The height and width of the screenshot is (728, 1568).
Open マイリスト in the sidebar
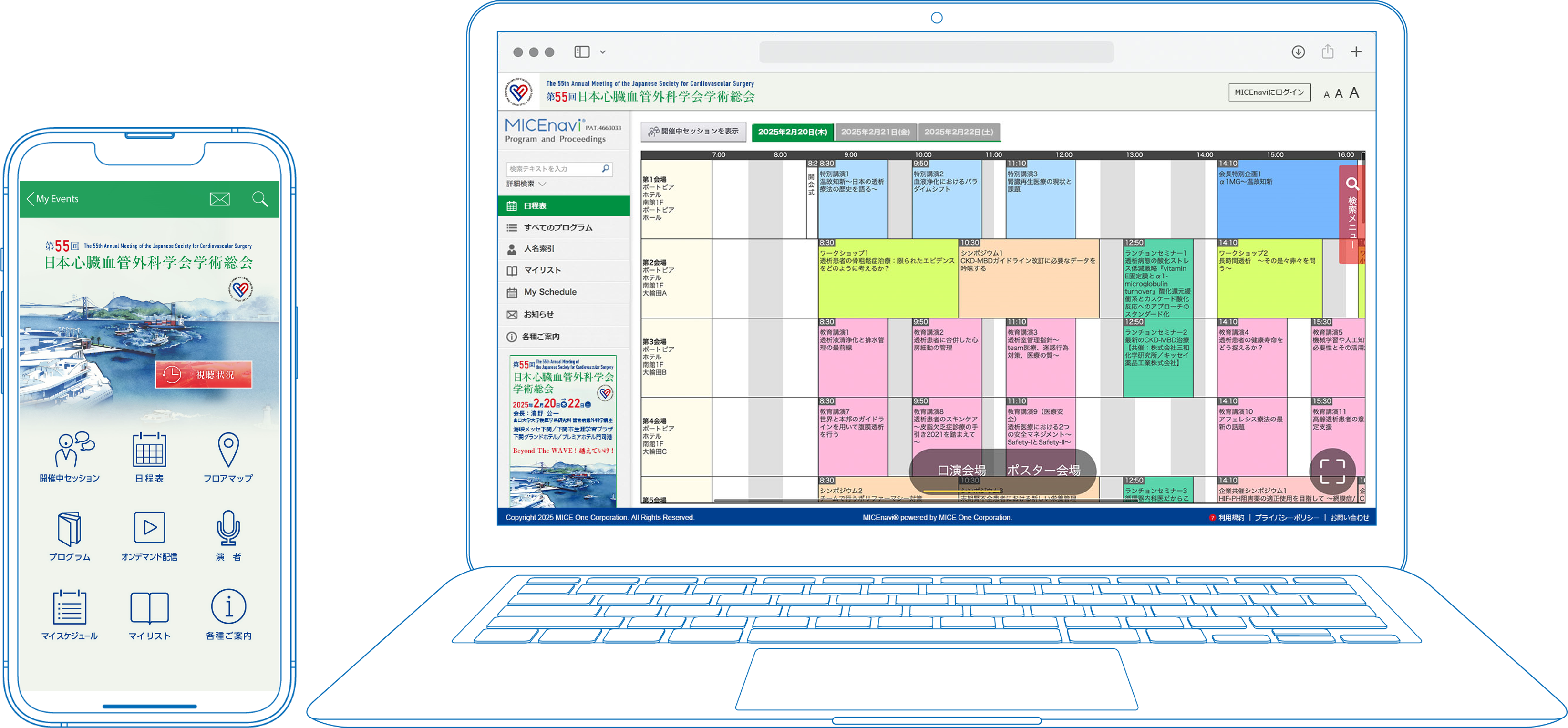[564, 270]
